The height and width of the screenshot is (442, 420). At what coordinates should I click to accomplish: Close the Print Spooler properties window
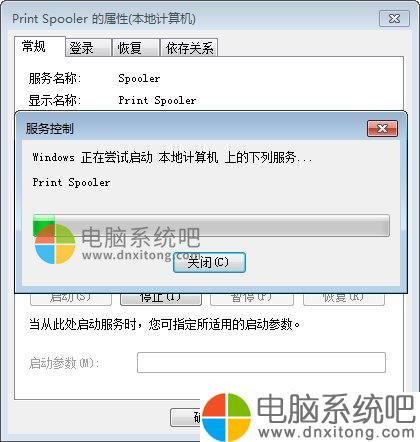click(394, 19)
